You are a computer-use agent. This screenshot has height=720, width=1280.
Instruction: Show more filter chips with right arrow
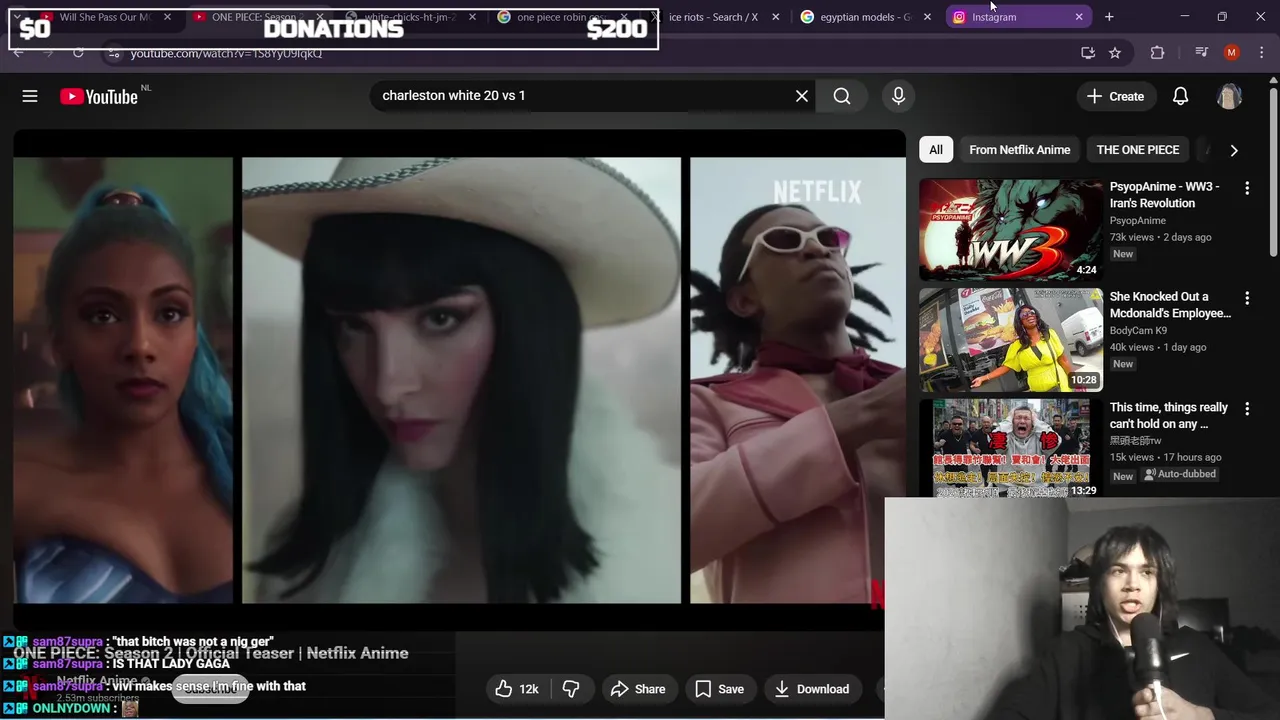point(1234,150)
